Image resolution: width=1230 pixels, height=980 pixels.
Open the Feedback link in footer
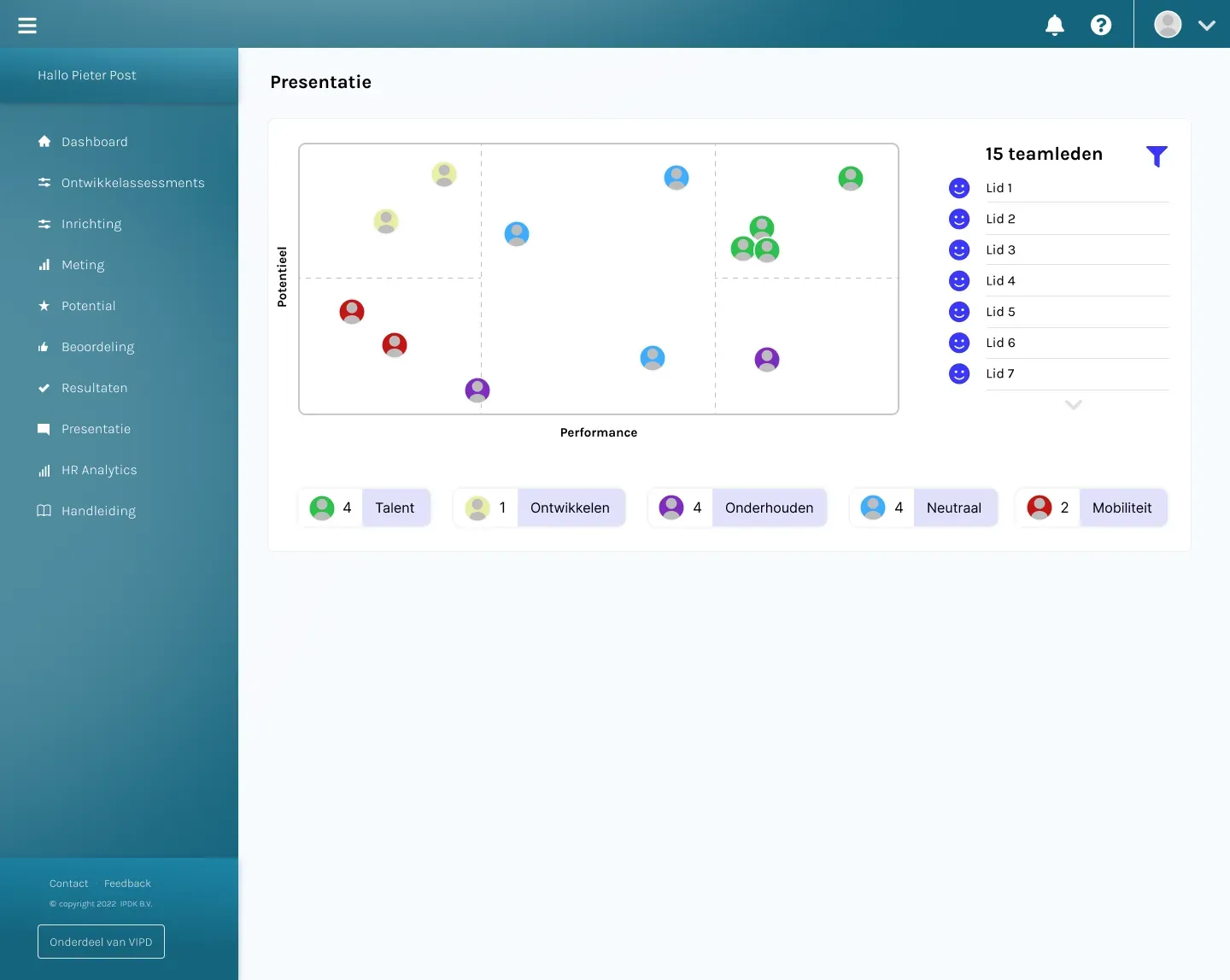(x=127, y=883)
